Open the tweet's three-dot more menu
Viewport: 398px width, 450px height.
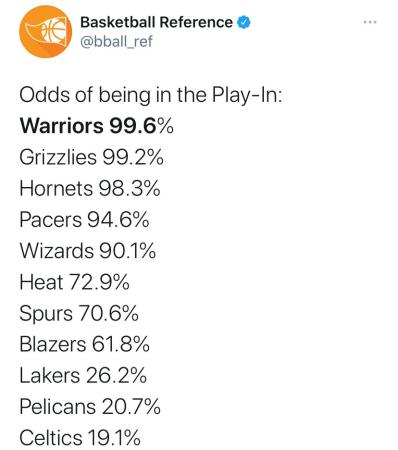(370, 22)
